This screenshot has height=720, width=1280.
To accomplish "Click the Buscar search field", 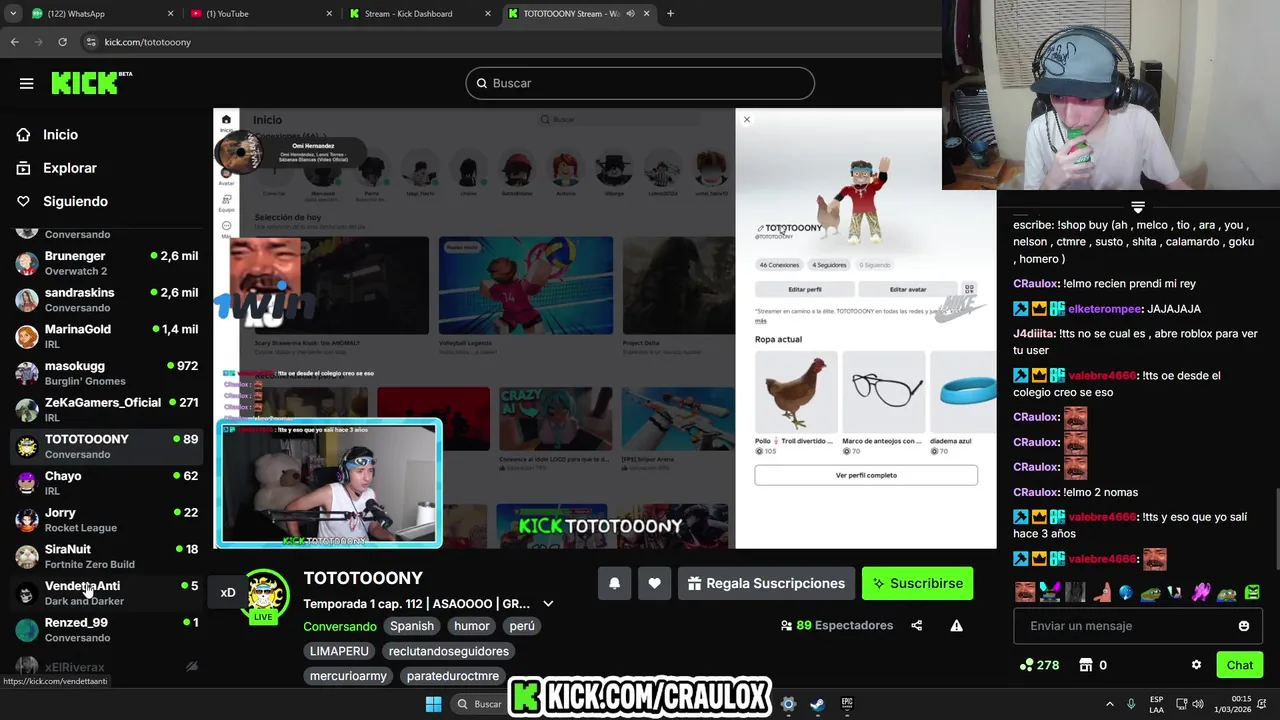I will (640, 83).
